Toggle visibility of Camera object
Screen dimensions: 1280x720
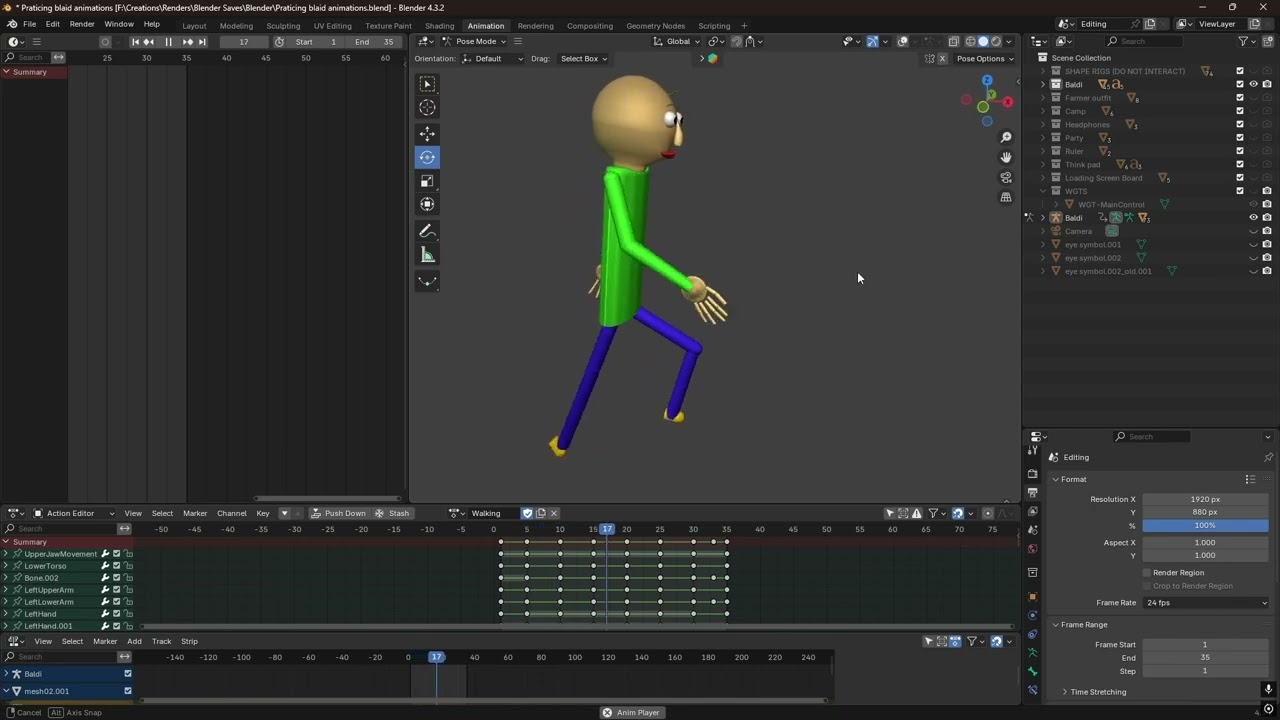[1253, 231]
